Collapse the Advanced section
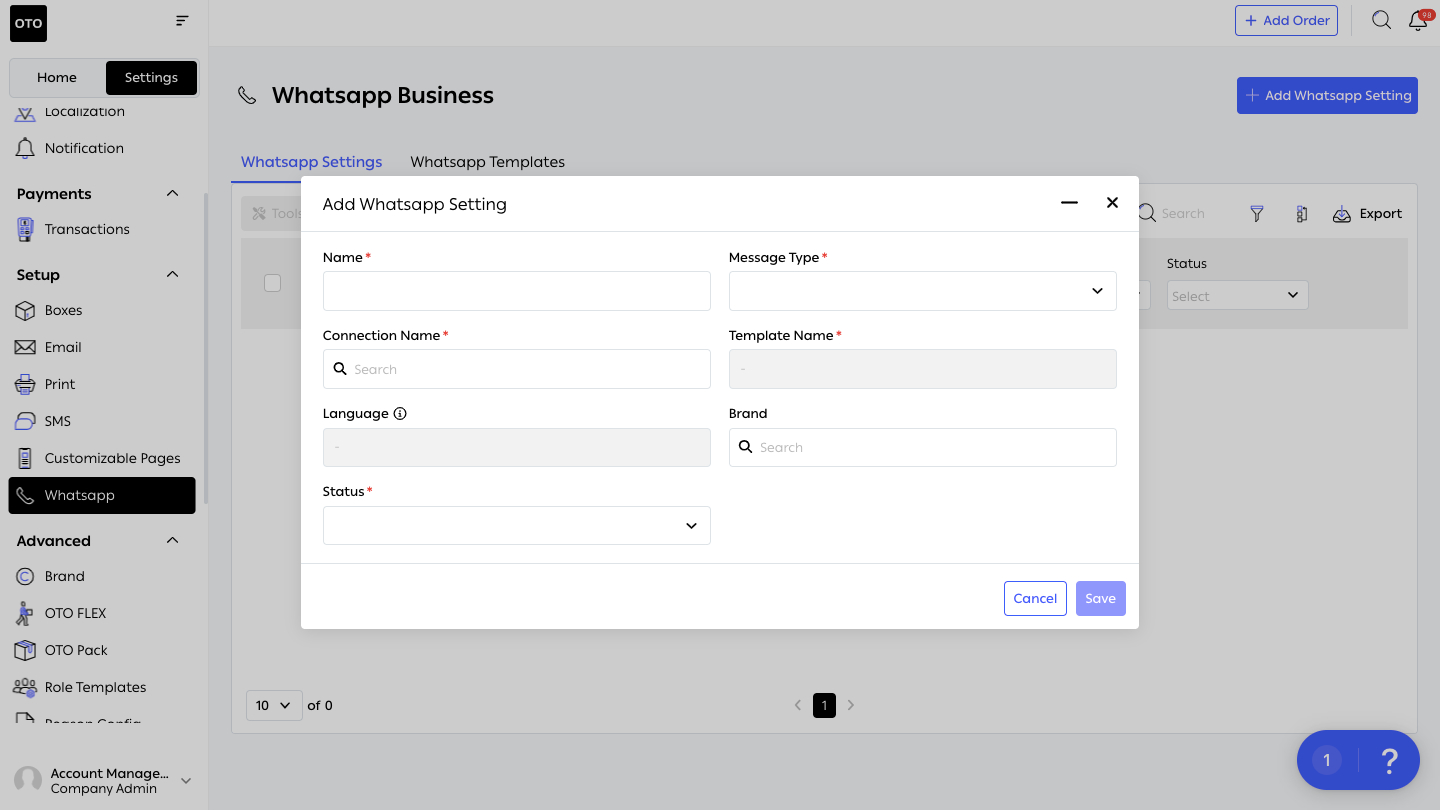 point(172,540)
